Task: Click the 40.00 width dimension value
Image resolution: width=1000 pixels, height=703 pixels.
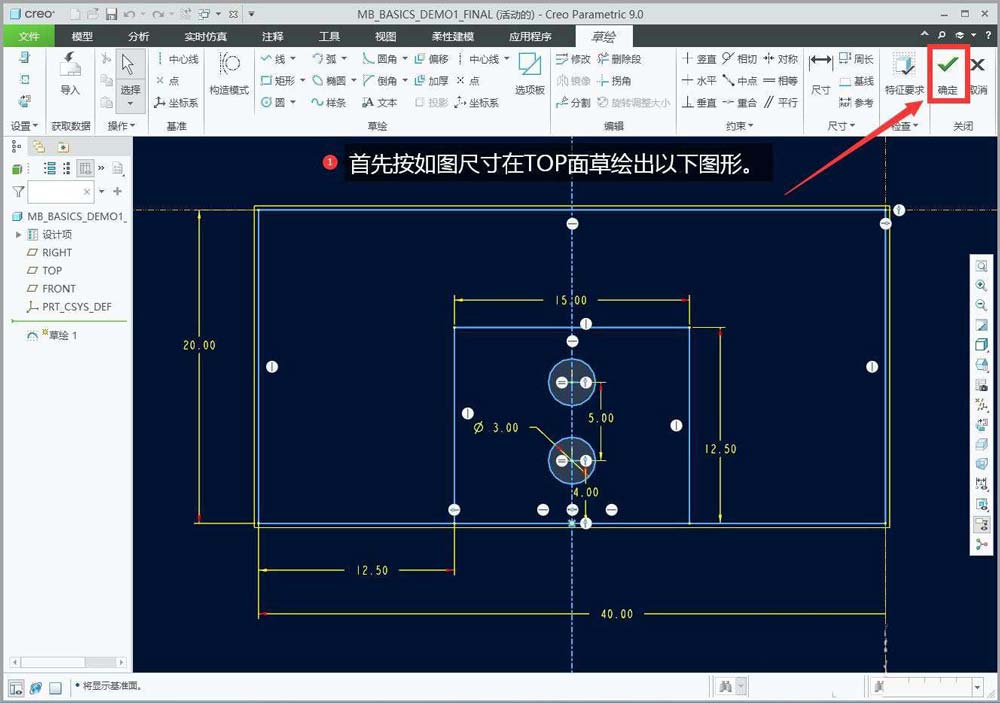Action: (617, 614)
